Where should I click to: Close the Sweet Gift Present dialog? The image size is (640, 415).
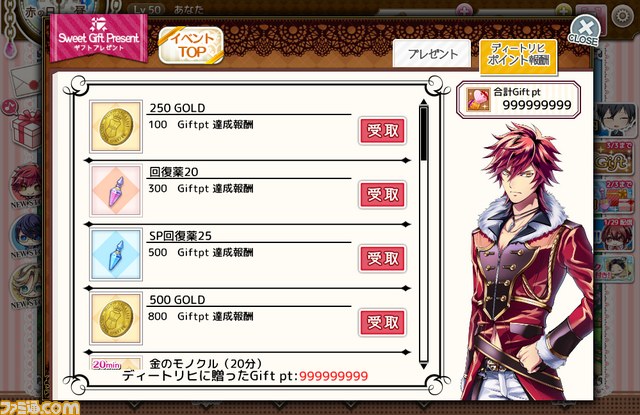pyautogui.click(x=585, y=31)
